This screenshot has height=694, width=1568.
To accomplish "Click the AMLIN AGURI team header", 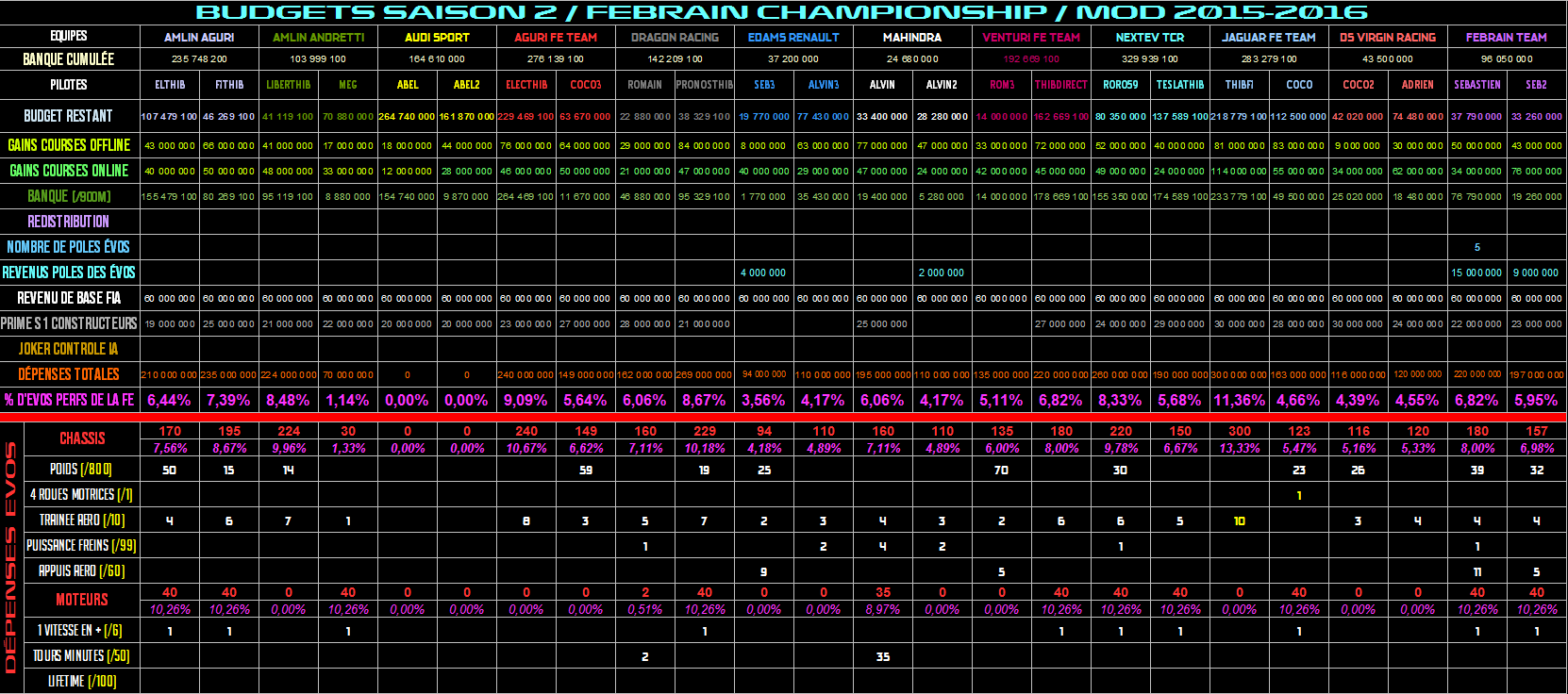I will point(199,38).
